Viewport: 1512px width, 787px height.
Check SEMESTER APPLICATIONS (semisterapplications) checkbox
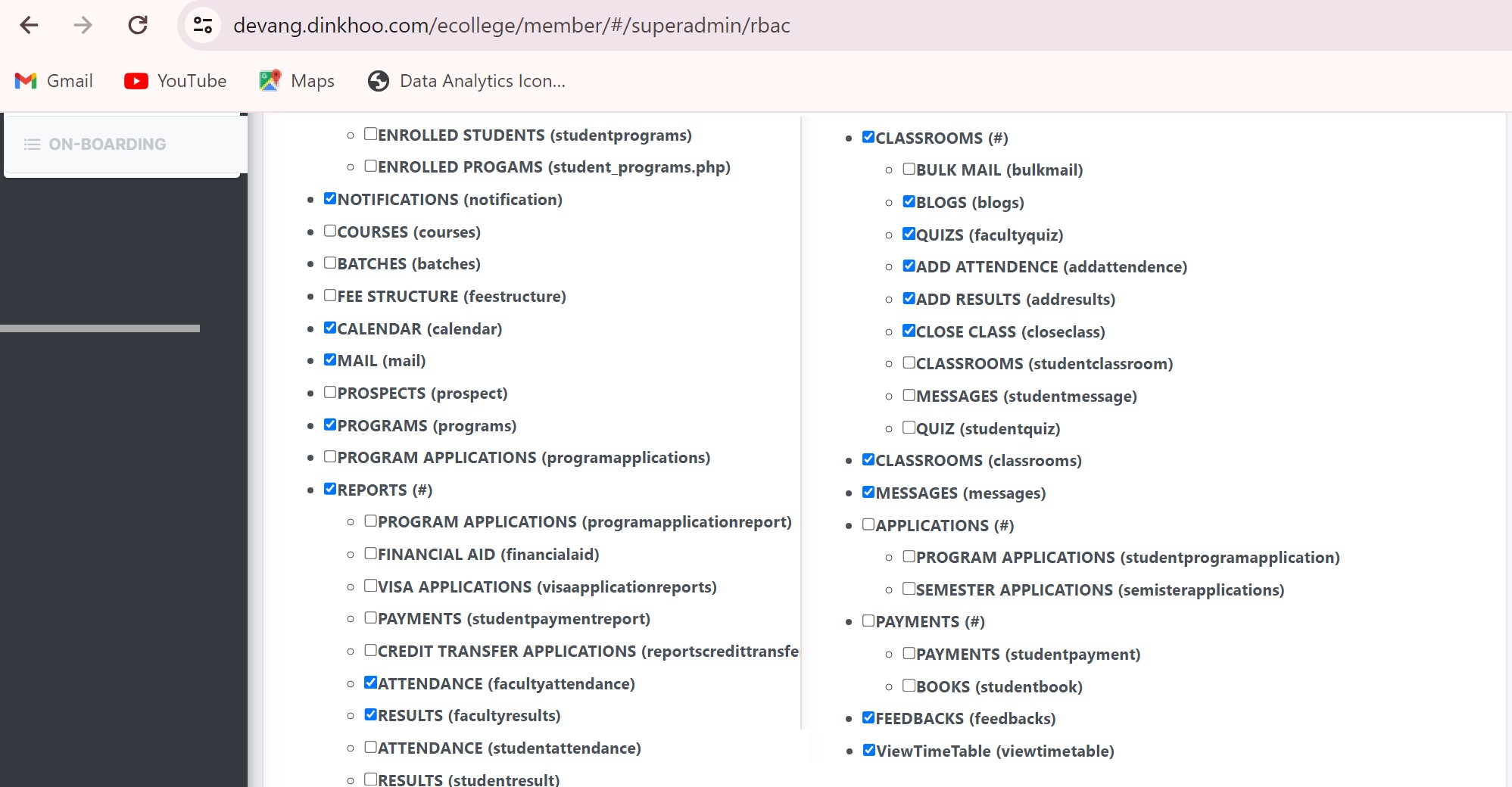909,589
